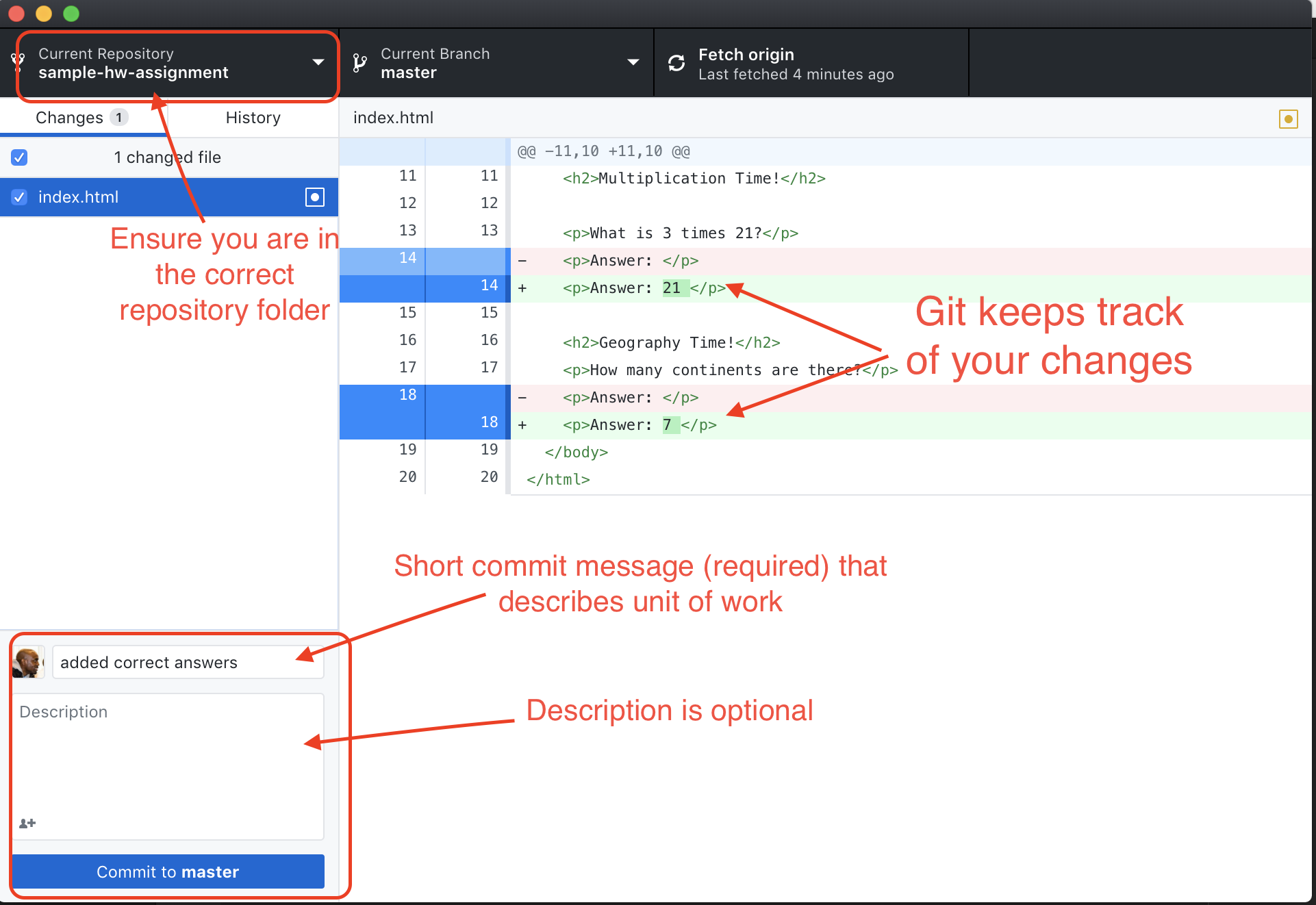Click the user avatar thumbnail
This screenshot has height=905, width=1316.
point(28,662)
